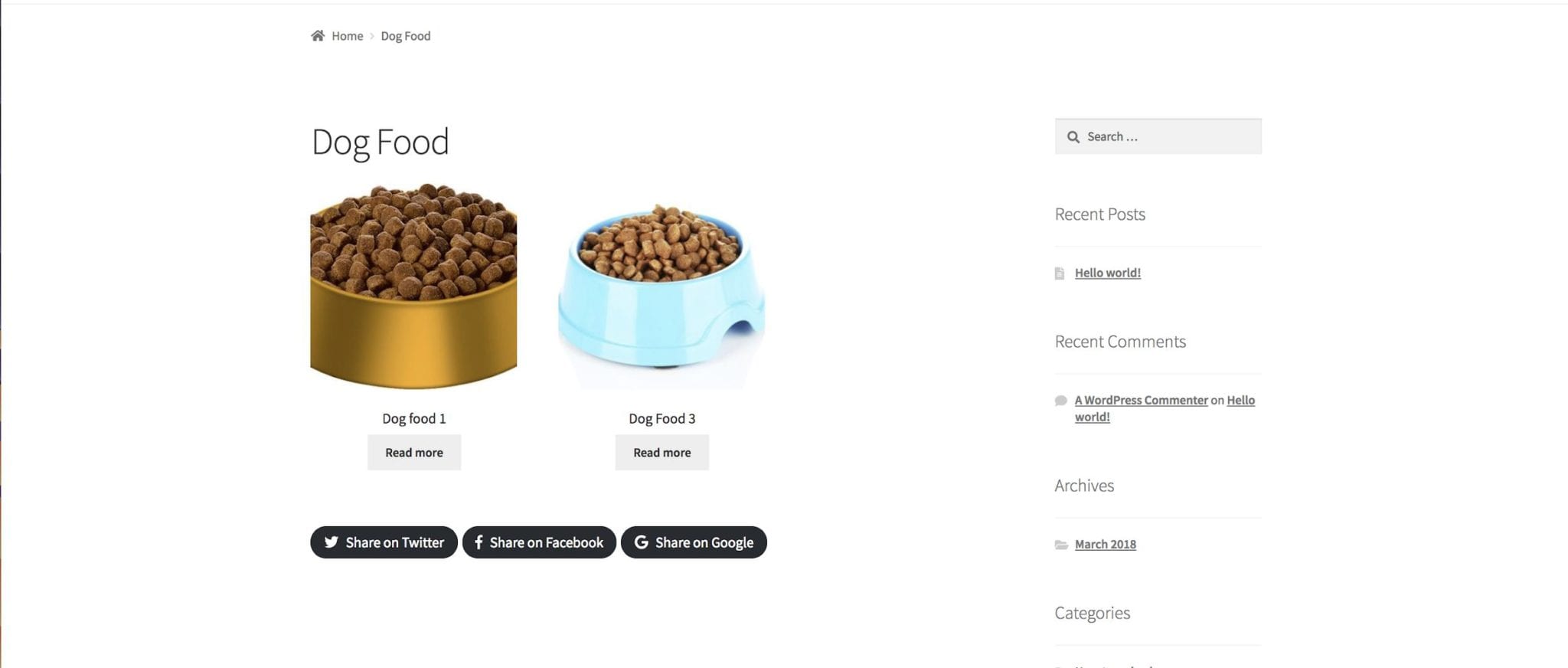The image size is (1568, 668).
Task: Open A WordPress Commenter link
Action: pos(1141,400)
